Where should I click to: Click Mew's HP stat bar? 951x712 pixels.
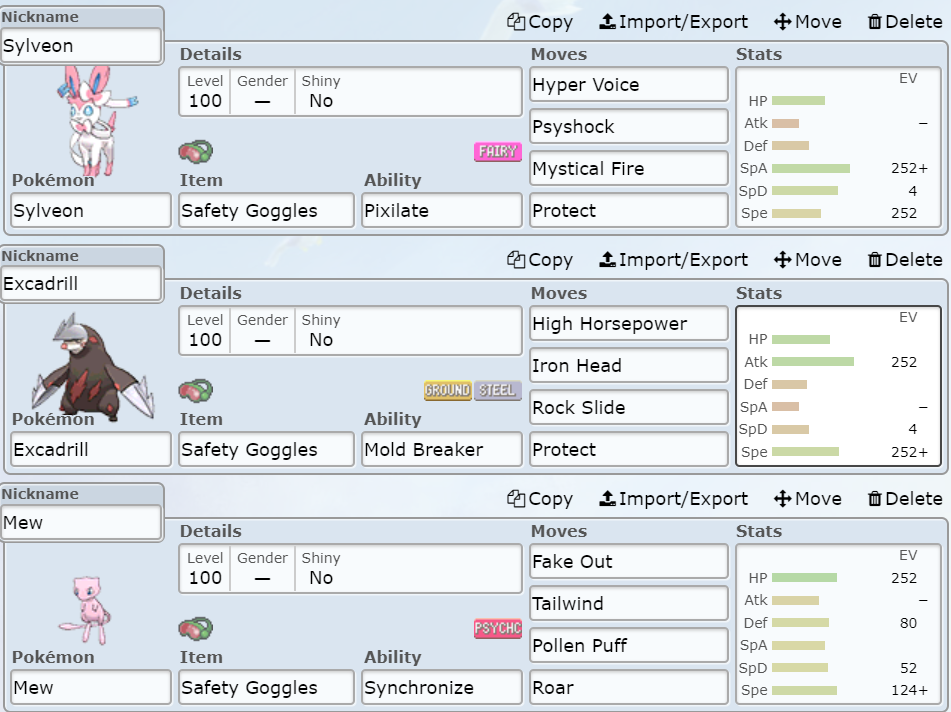click(804, 578)
